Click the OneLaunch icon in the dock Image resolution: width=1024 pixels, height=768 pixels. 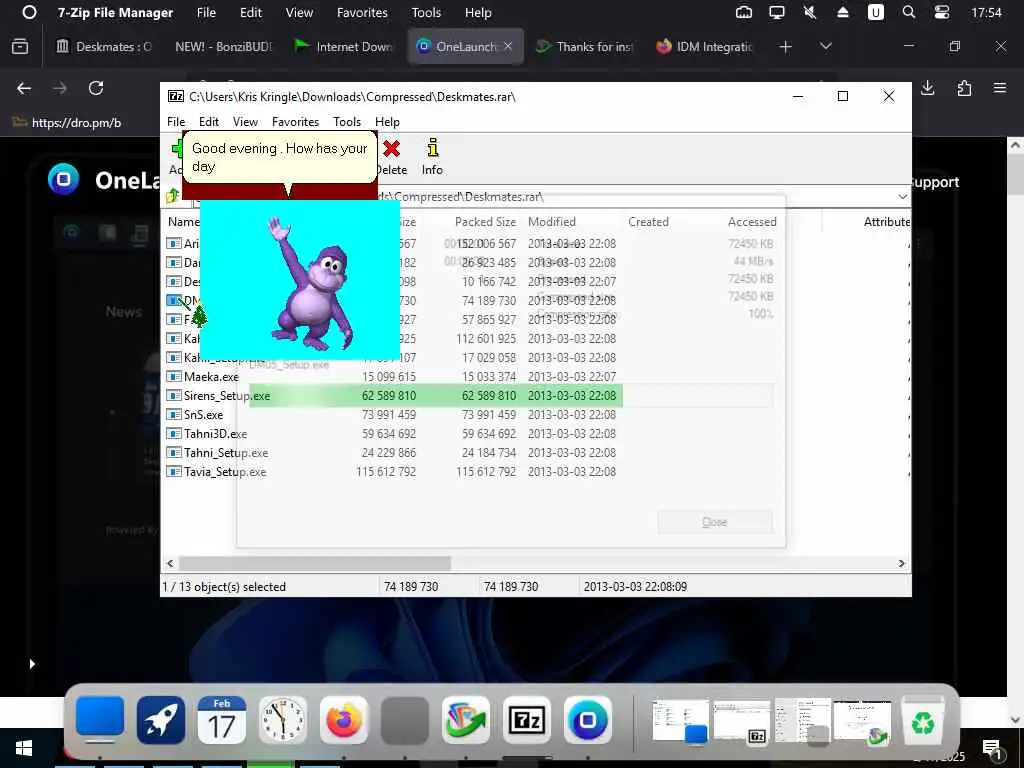point(587,720)
